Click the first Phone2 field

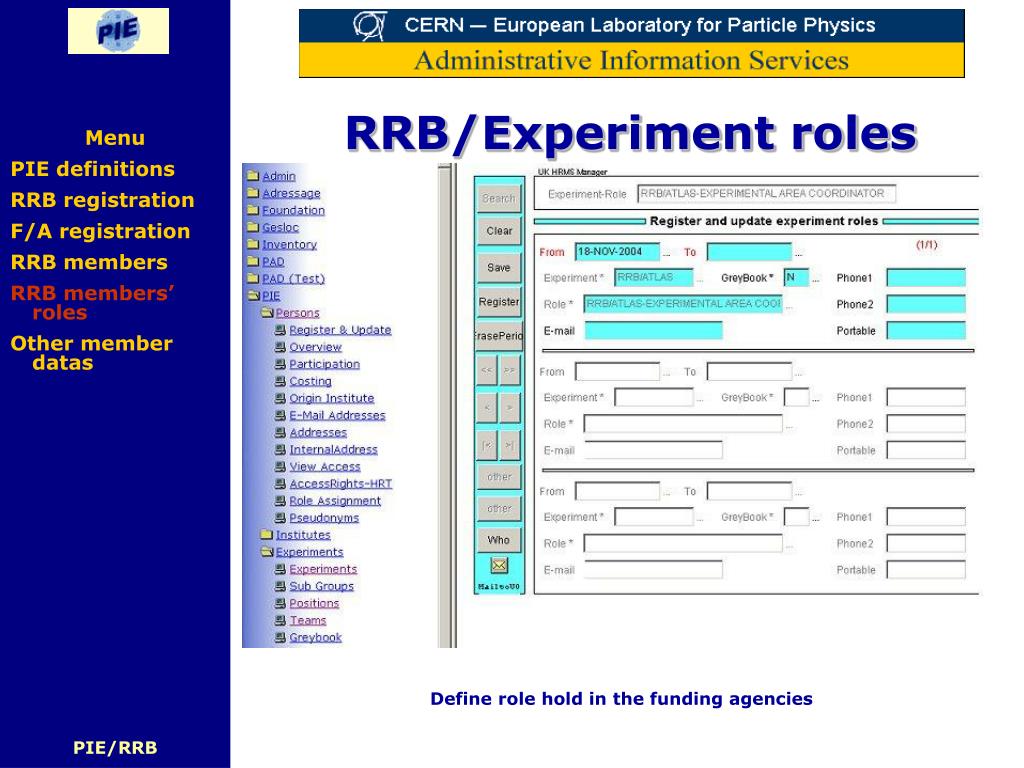click(x=926, y=304)
